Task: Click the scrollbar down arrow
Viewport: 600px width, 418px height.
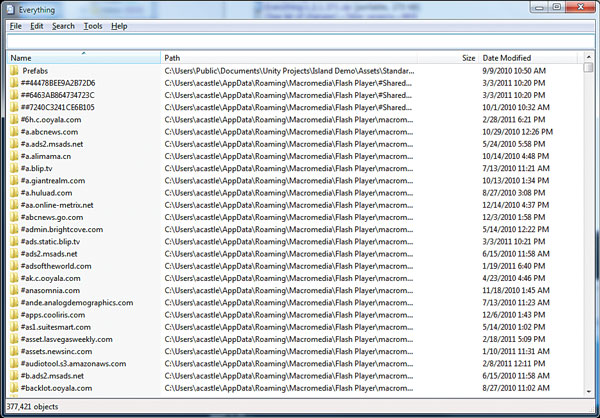Action: click(x=589, y=391)
